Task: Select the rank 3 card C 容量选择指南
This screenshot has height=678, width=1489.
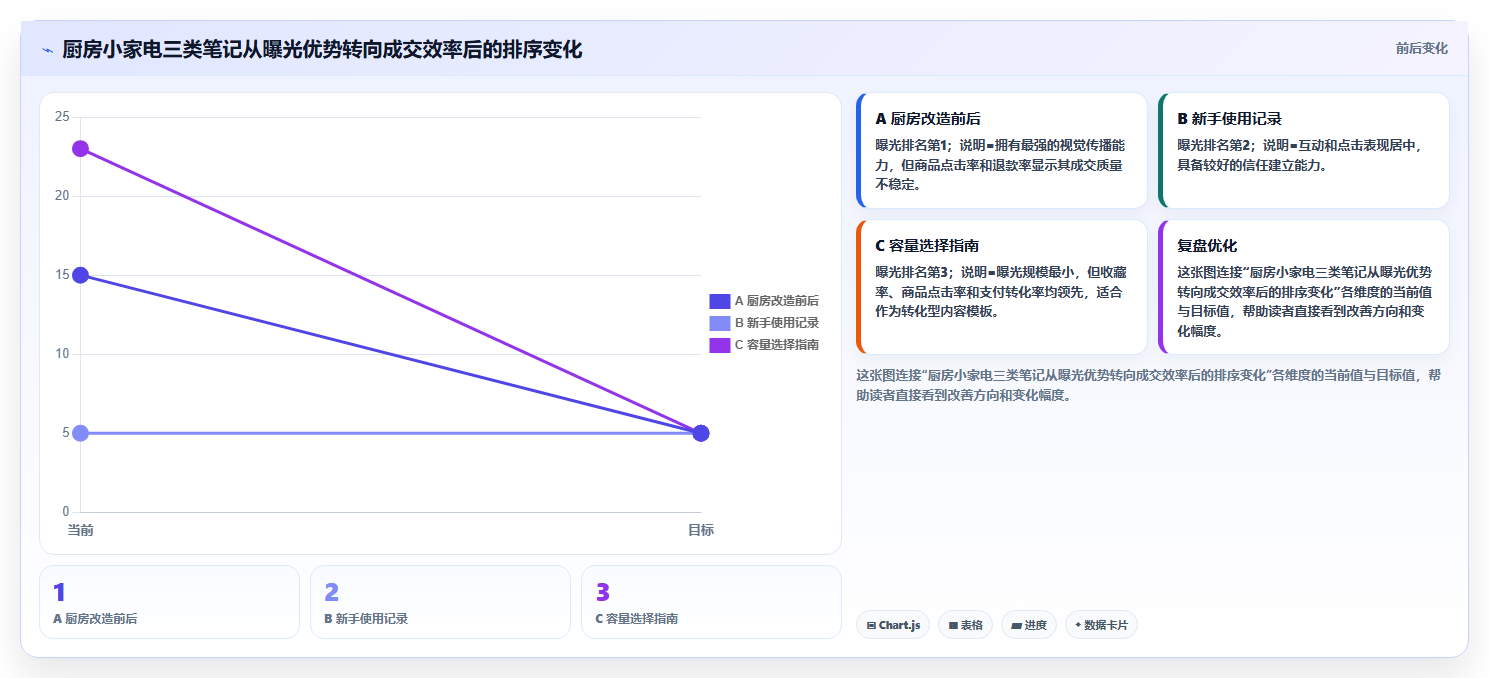Action: coord(711,602)
